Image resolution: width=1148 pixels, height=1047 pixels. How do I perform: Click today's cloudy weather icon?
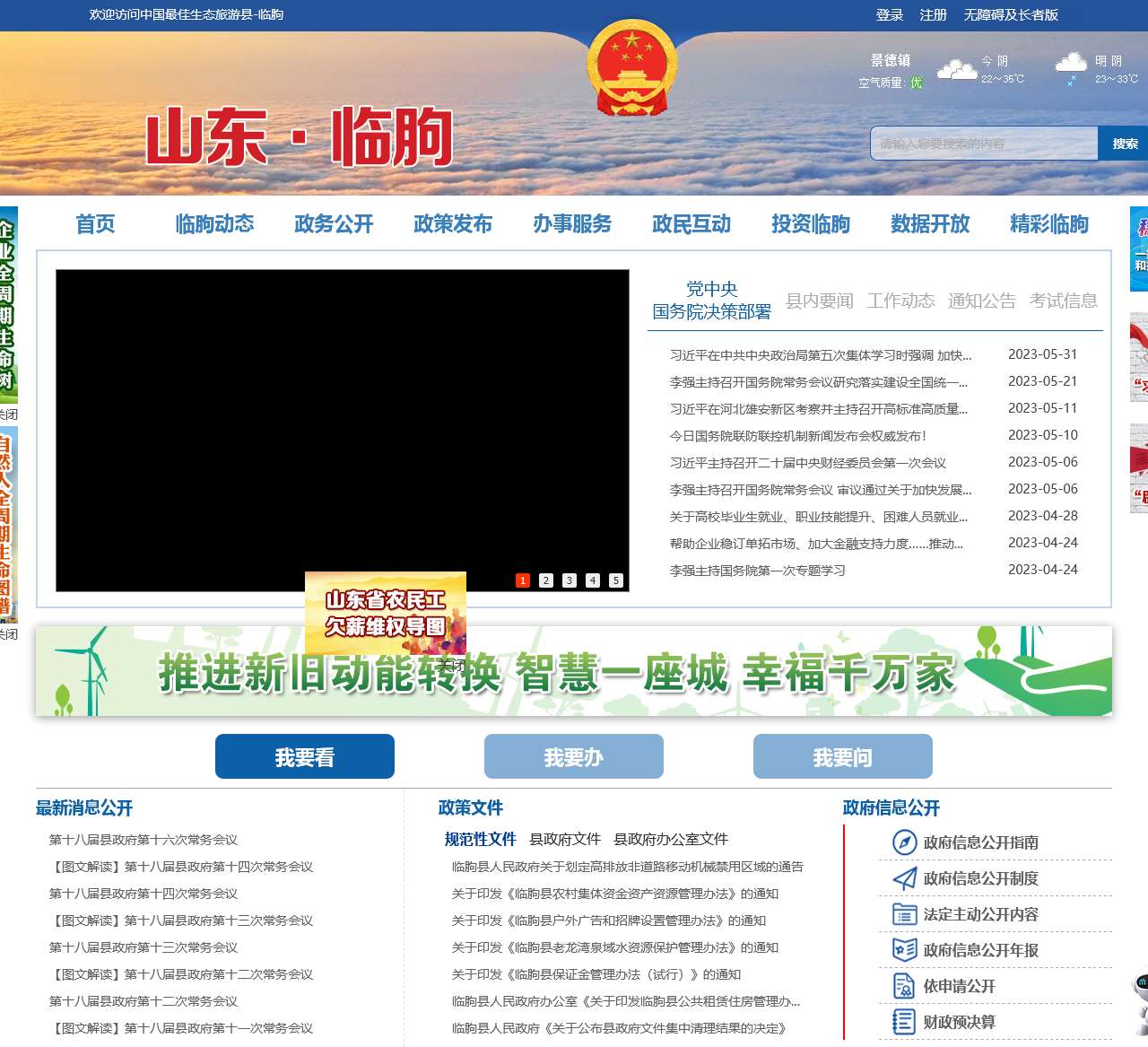tap(956, 70)
